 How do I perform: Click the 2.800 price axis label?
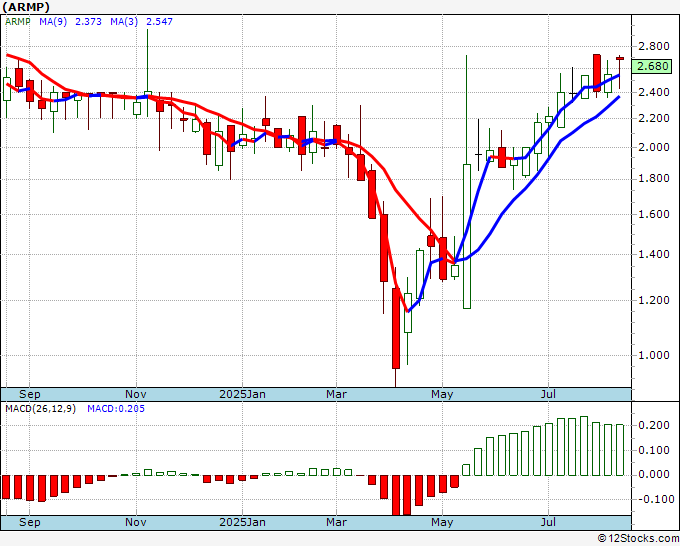[654, 46]
